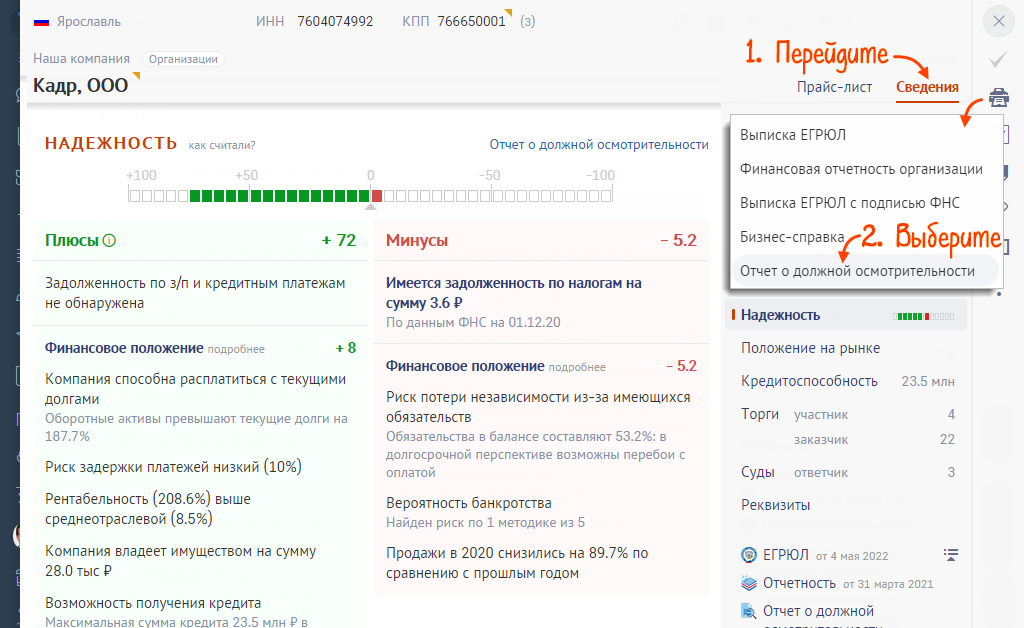This screenshot has height=628, width=1024.
Task: Click the reliability scale indicator bar
Action: [370, 196]
